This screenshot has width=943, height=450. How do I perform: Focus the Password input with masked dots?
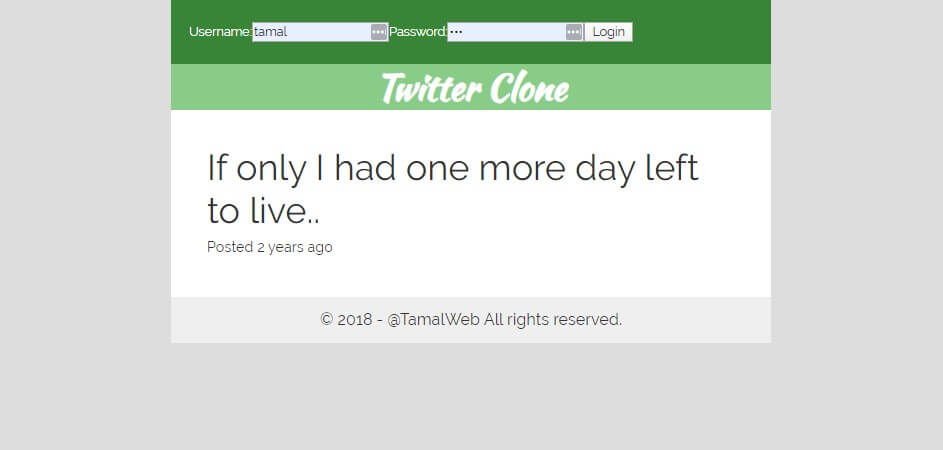coord(515,32)
